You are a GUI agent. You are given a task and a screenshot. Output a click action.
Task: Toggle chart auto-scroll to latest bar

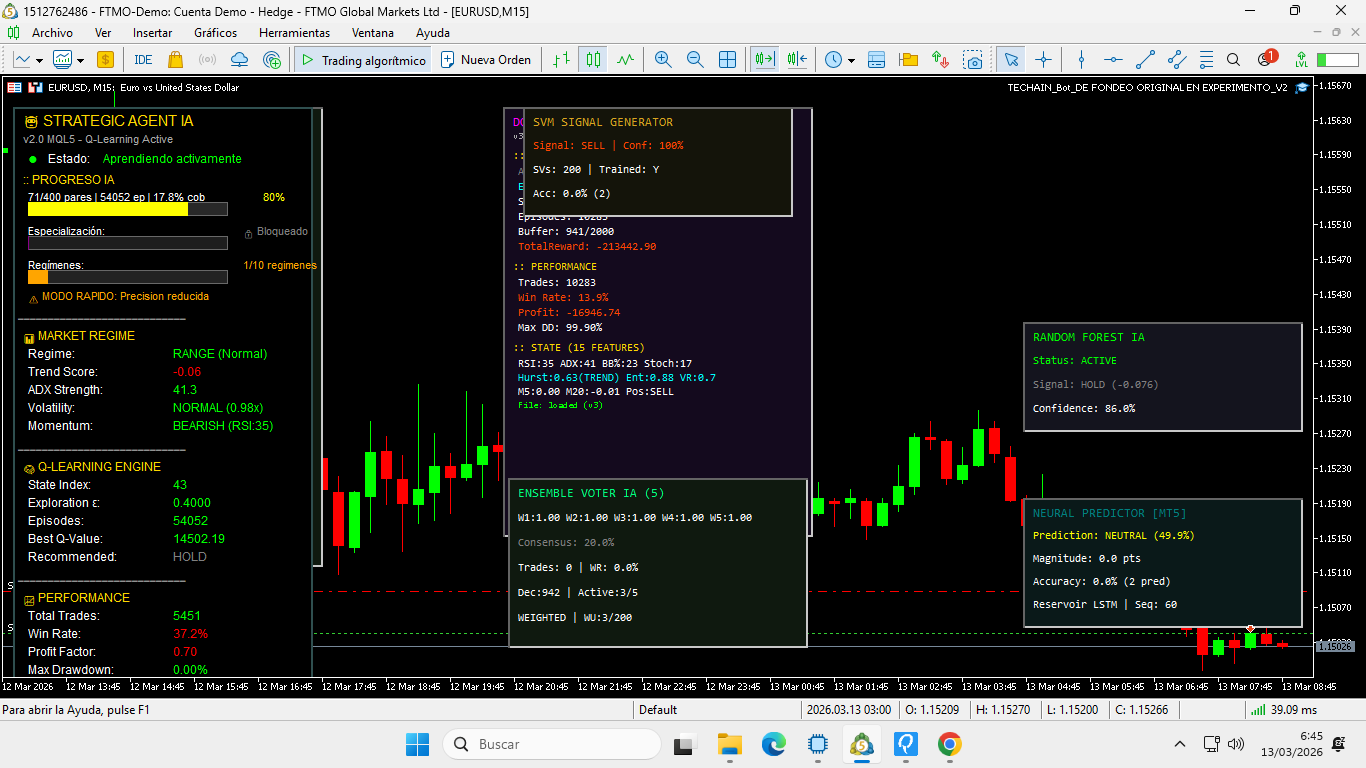[765, 60]
